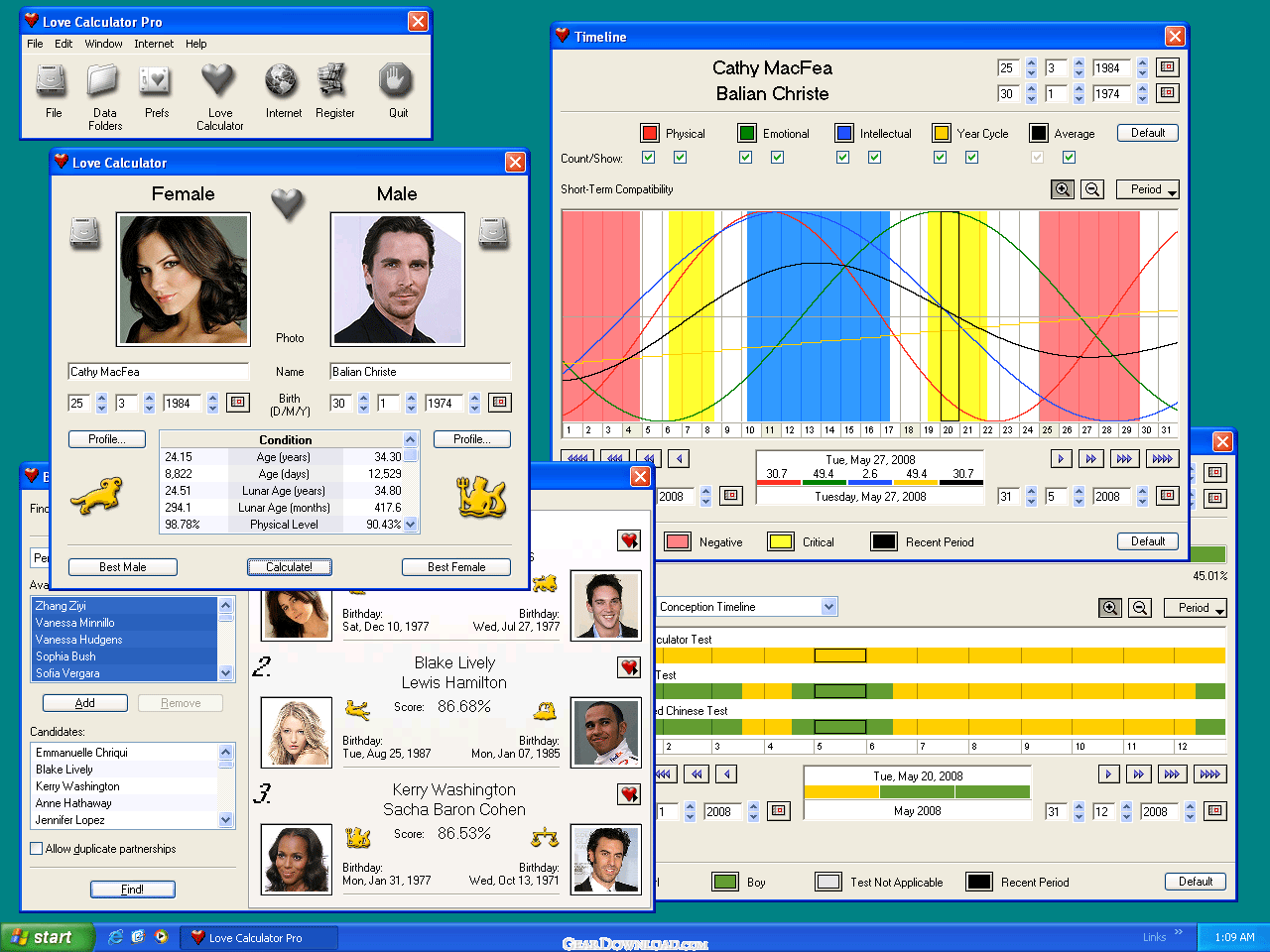Click Love Calculator Pro taskbar button
The height and width of the screenshot is (952, 1270).
point(260,937)
